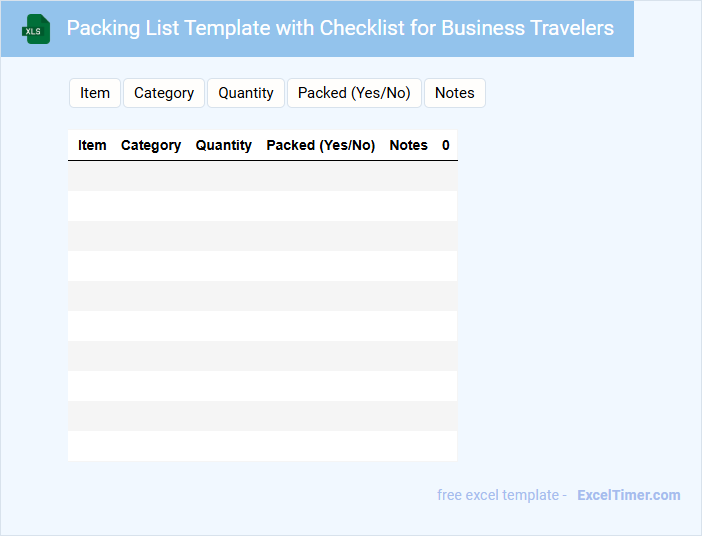
Task: Click the Packed (Yes/No) column header
Action: [x=321, y=145]
